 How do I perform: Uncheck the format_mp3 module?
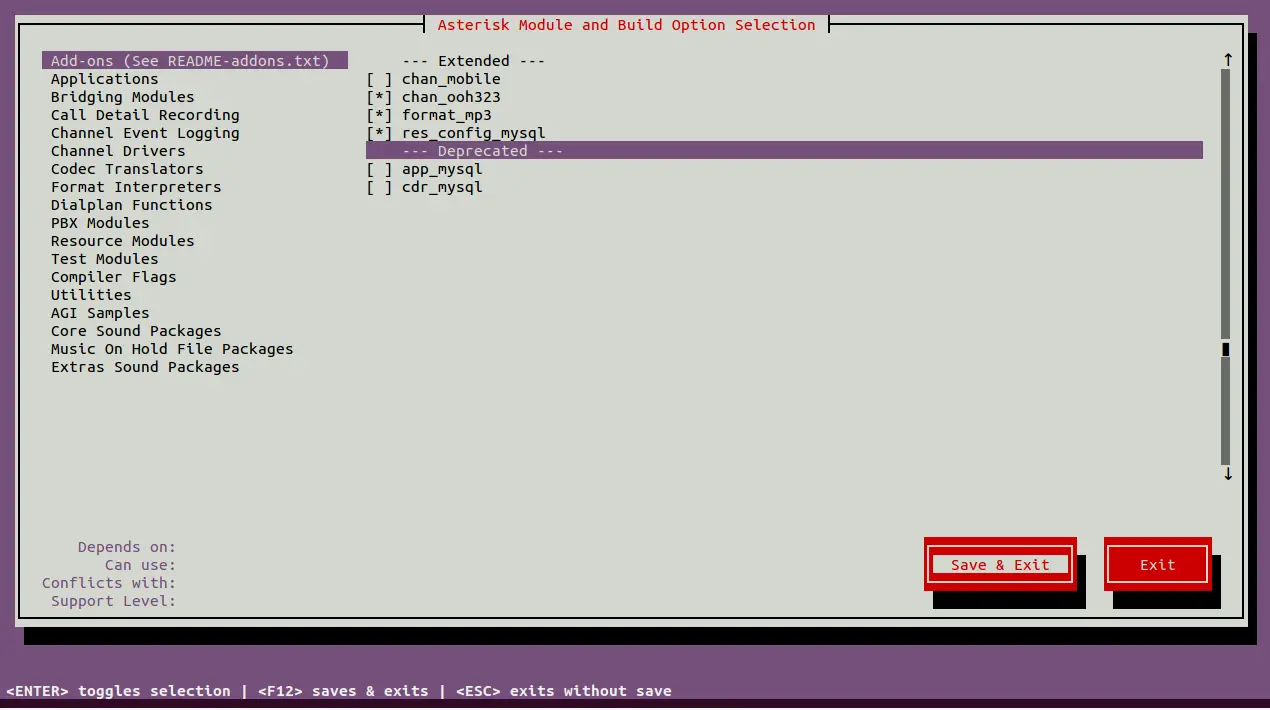pos(379,115)
